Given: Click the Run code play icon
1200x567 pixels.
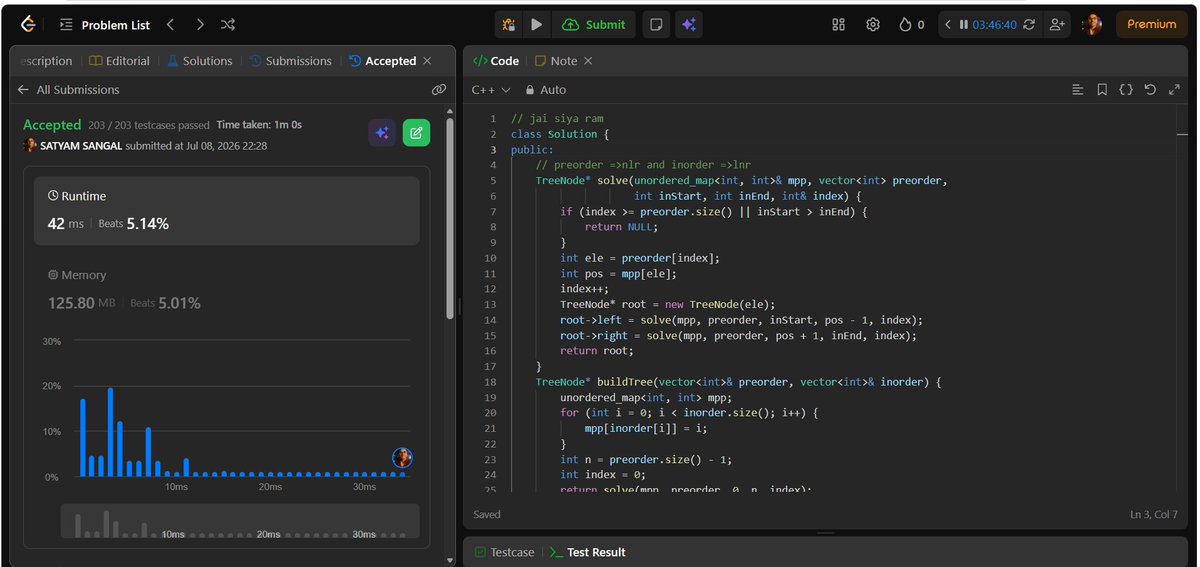Looking at the screenshot, I should coord(537,25).
